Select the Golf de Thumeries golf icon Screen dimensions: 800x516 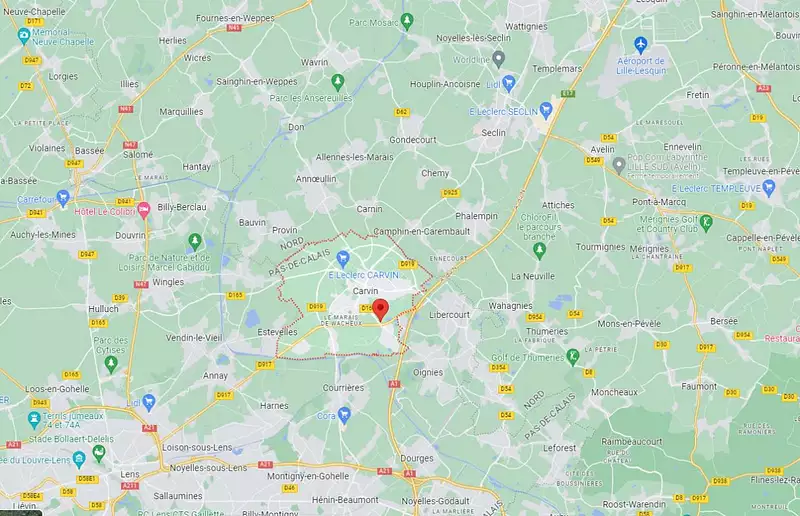[573, 356]
